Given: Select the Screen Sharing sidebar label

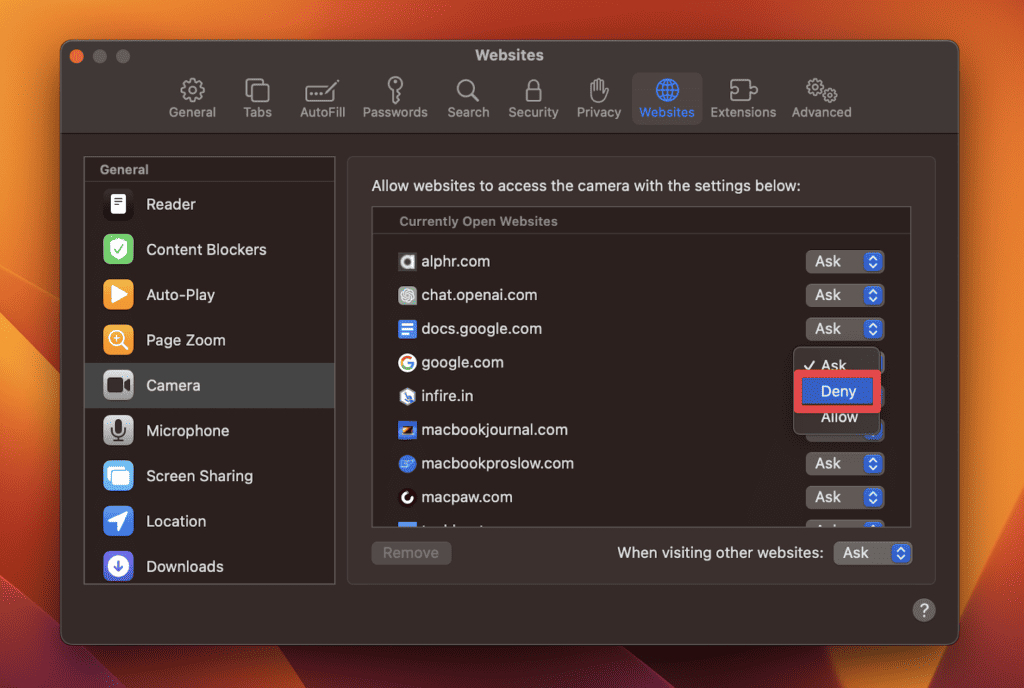Looking at the screenshot, I should point(199,476).
